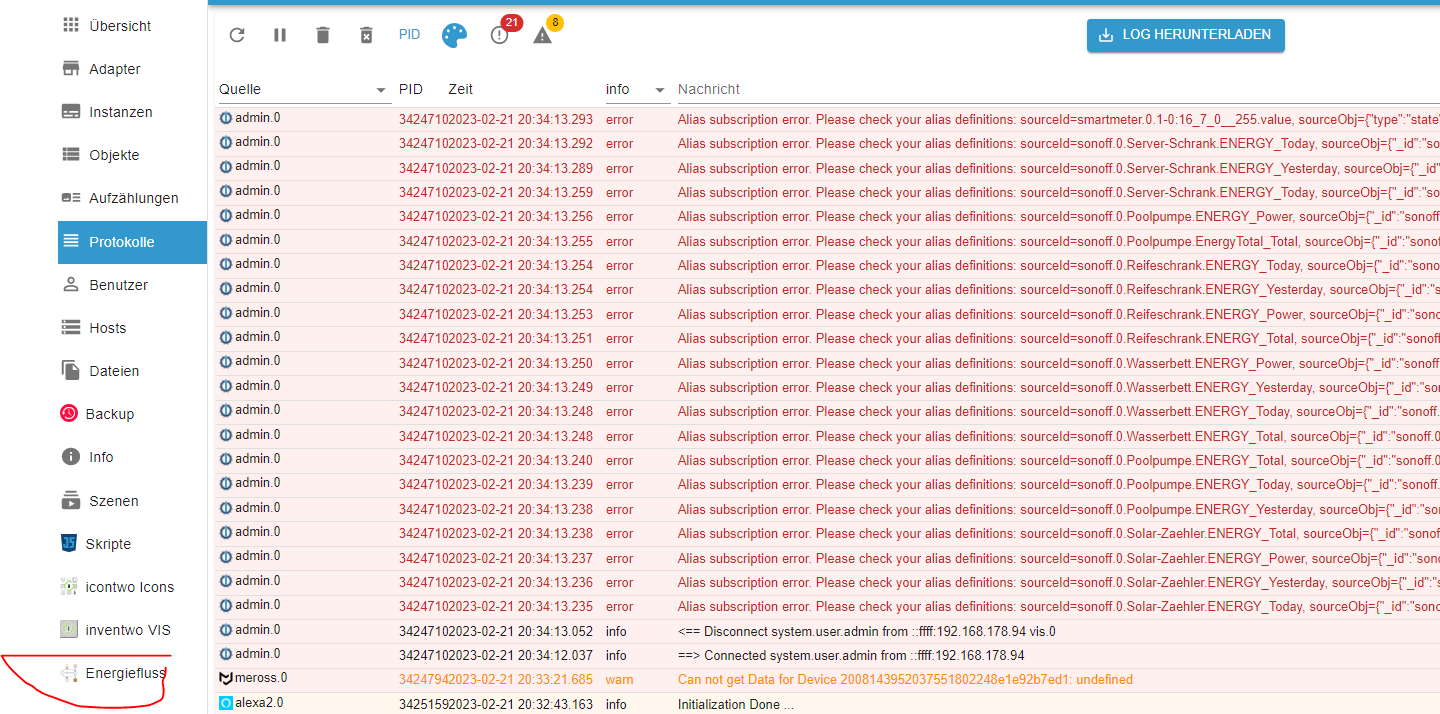1440x714 pixels.
Task: Click the trash bin delete log icon
Action: tap(323, 35)
